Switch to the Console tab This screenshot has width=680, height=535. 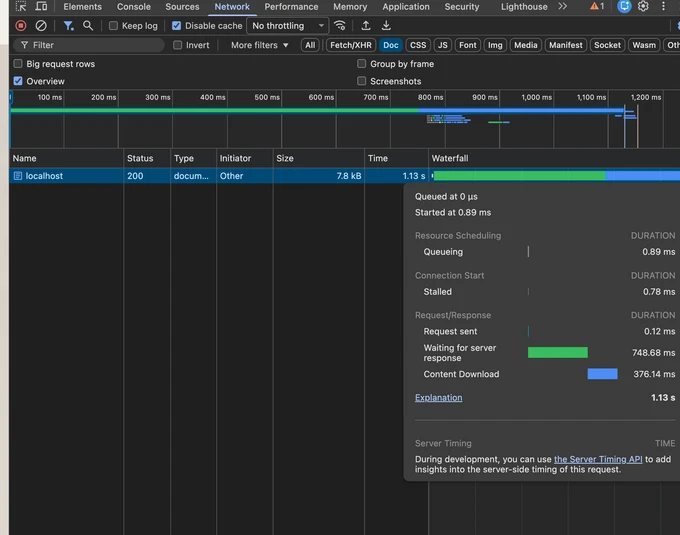pos(134,7)
